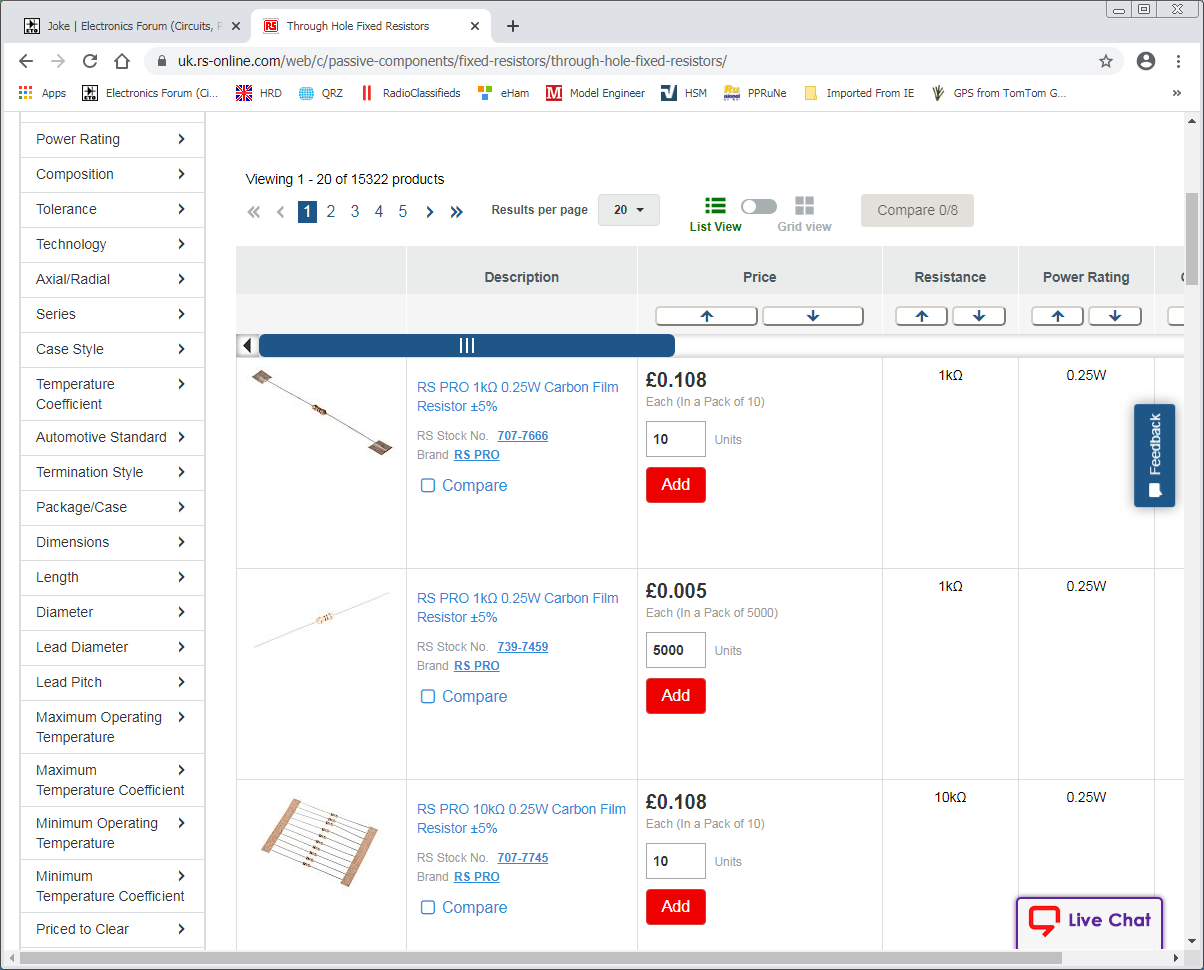
Task: Sort Resistance column descending
Action: click(979, 316)
